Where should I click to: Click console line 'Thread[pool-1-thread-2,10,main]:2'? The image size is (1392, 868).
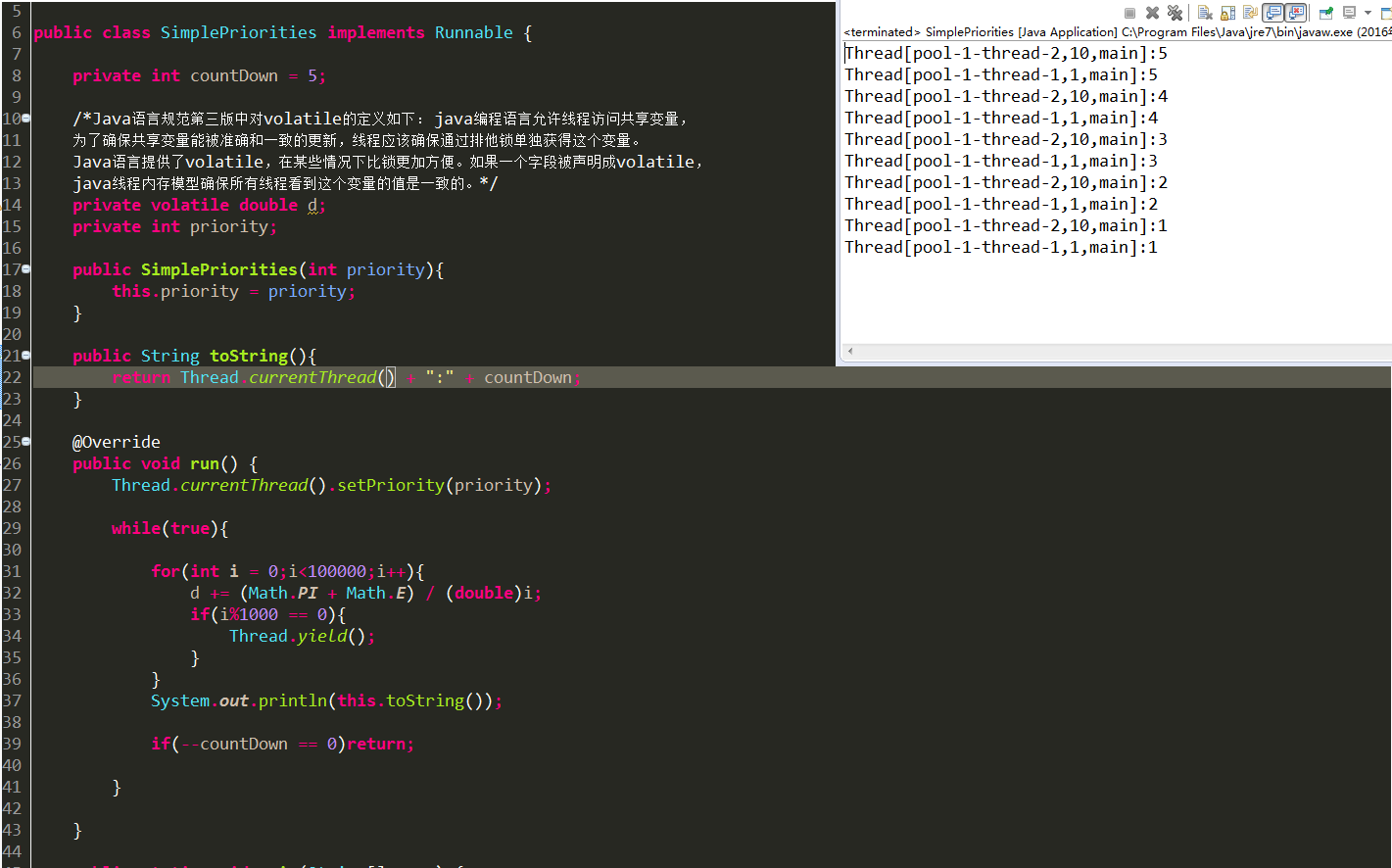pos(1006,183)
